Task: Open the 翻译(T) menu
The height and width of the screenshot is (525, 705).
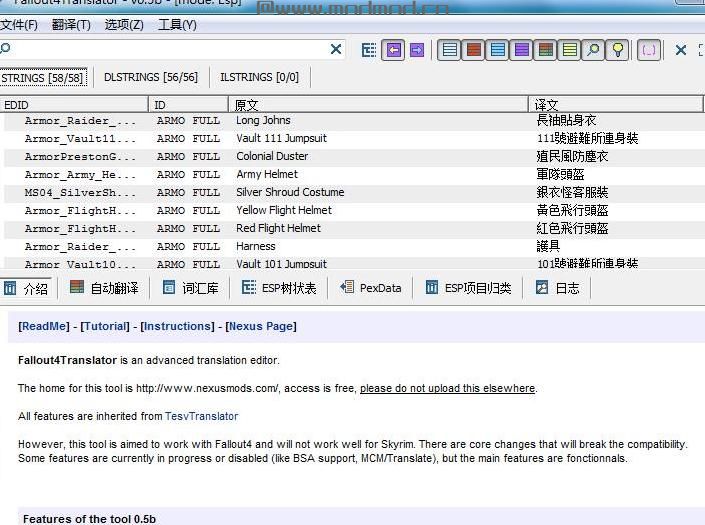Action: pyautogui.click(x=71, y=25)
